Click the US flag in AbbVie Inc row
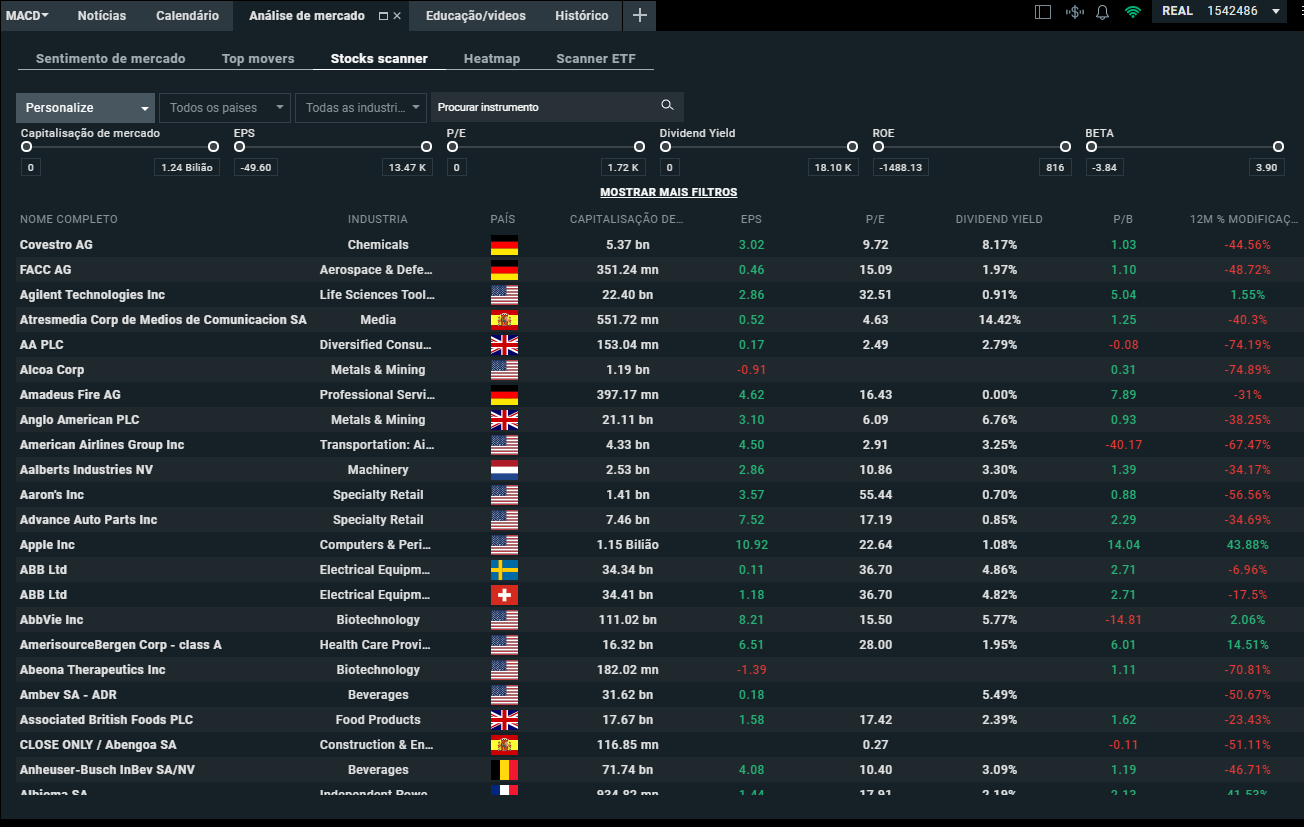The height and width of the screenshot is (827, 1304). [504, 620]
